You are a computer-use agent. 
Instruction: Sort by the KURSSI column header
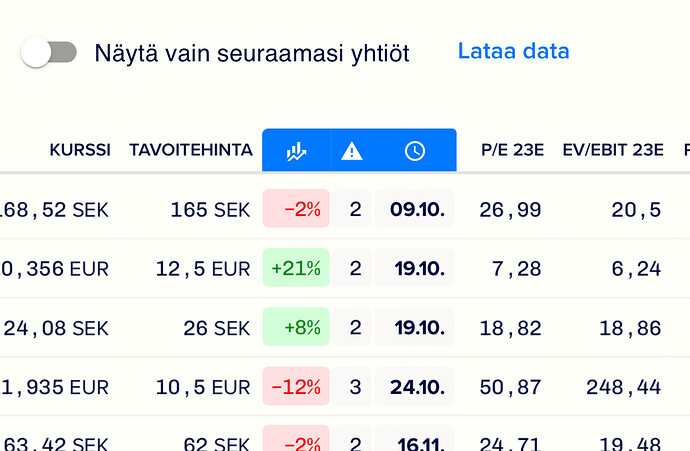pos(80,150)
